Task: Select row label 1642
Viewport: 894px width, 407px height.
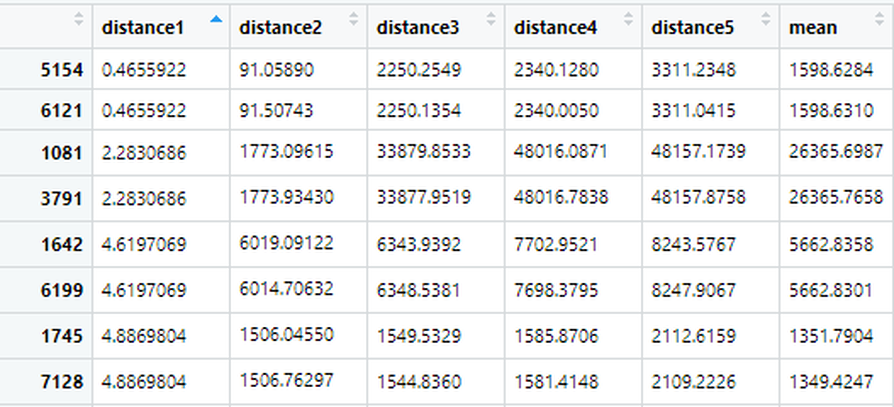Action: point(63,242)
